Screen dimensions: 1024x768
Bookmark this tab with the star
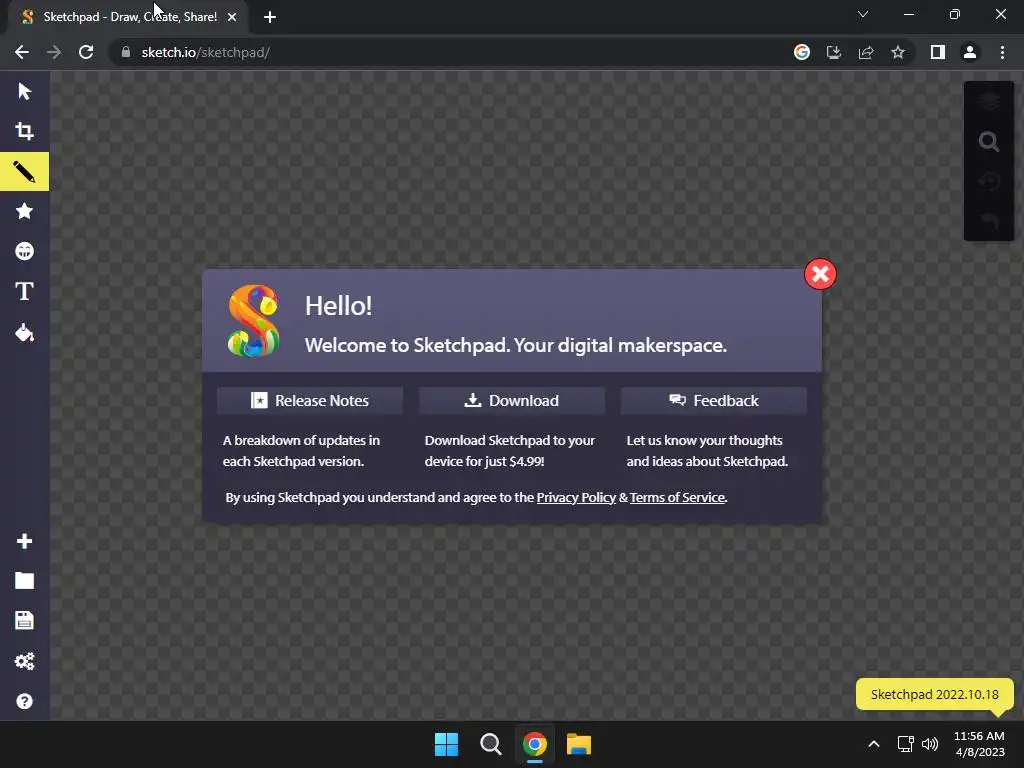coord(898,52)
